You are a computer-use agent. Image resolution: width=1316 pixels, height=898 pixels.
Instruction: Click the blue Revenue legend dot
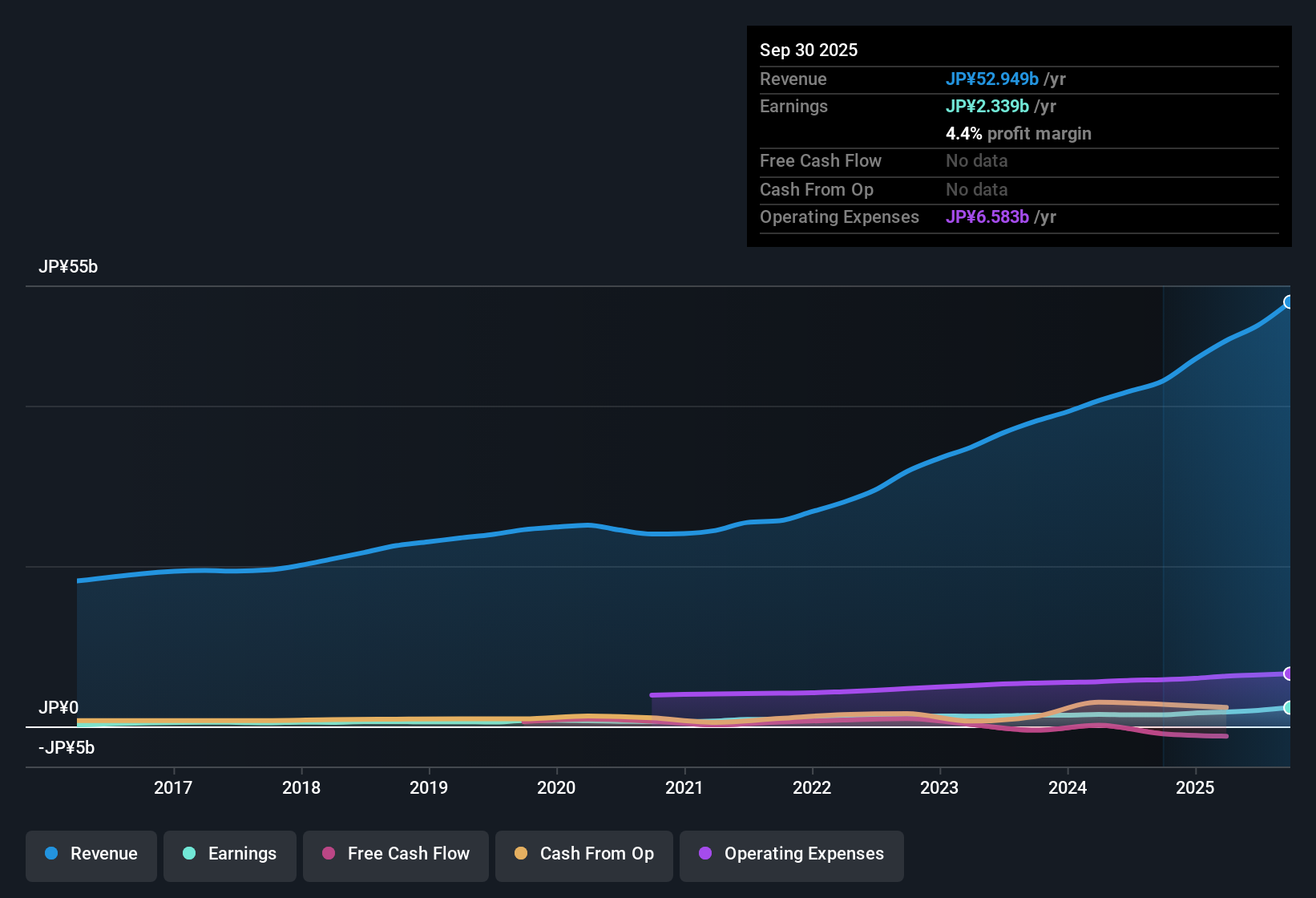pyautogui.click(x=51, y=853)
